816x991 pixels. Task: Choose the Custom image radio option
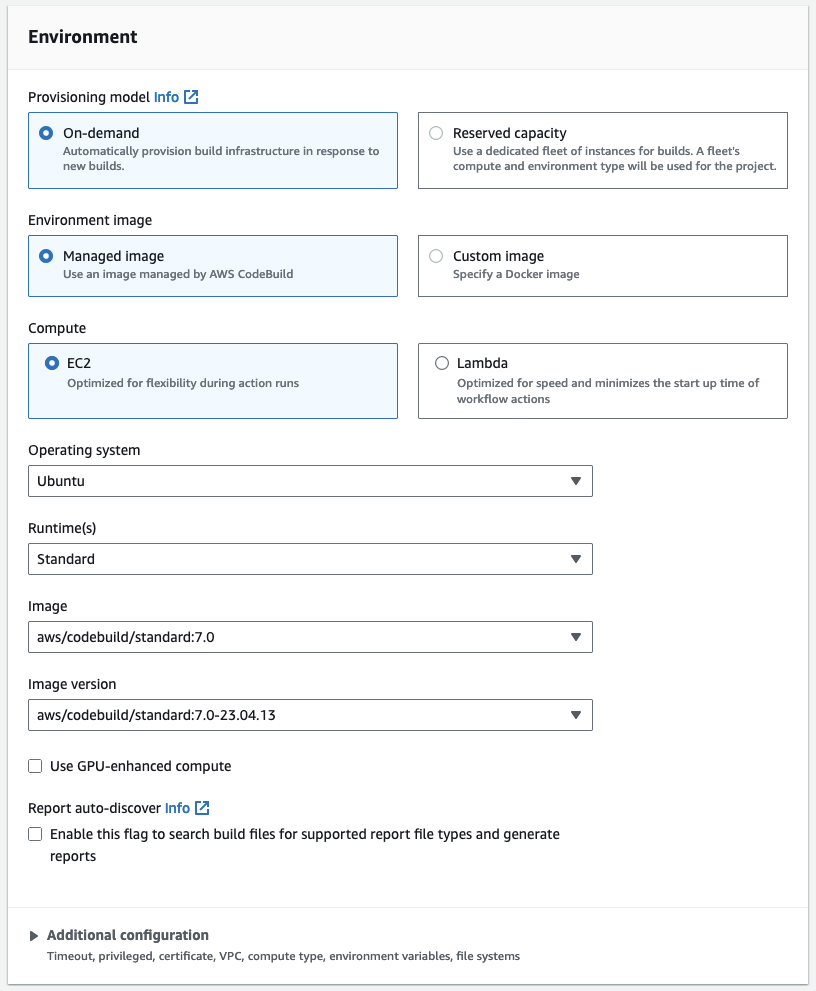436,256
